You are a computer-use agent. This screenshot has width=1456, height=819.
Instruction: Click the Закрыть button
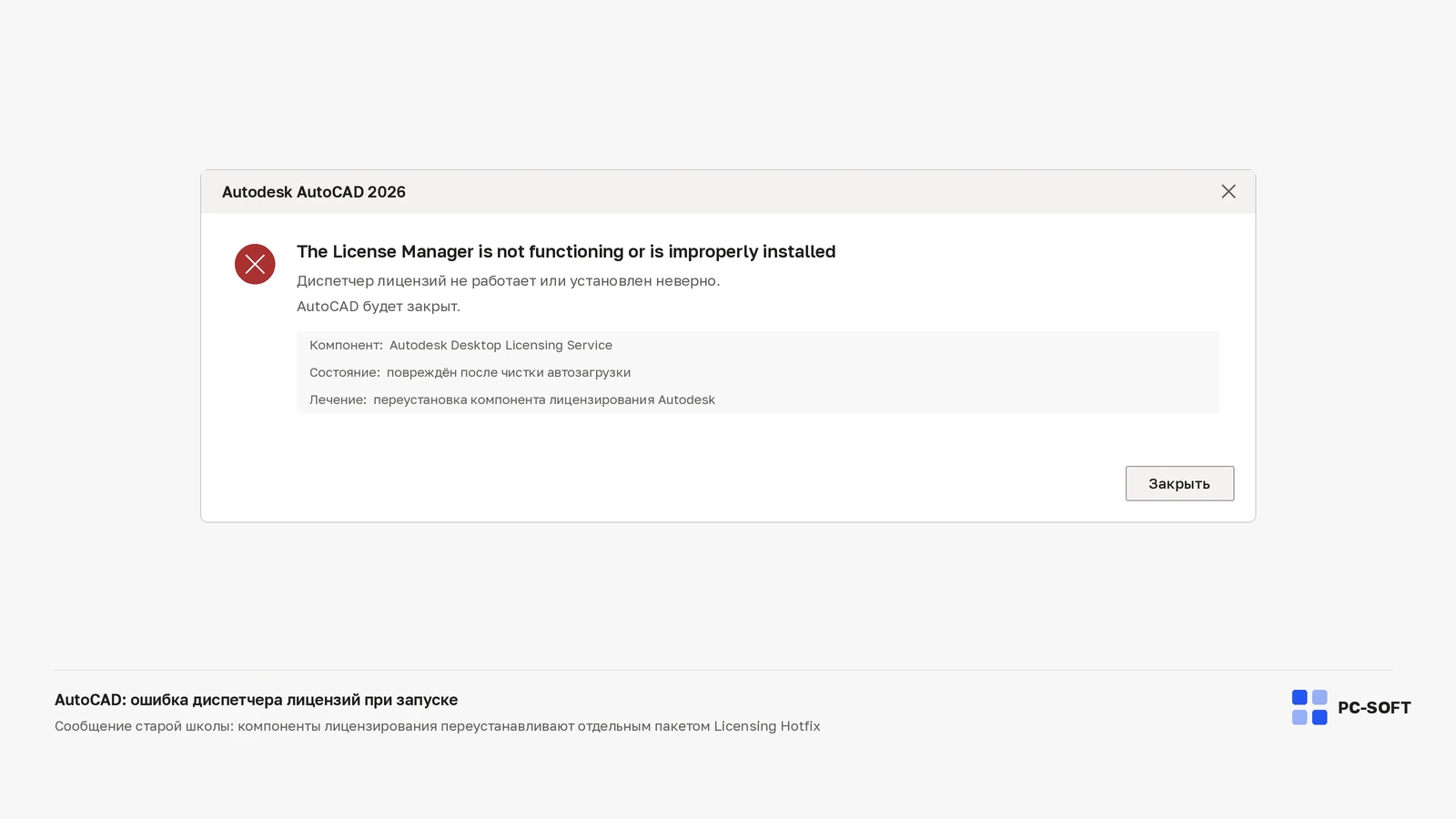pos(1179,483)
